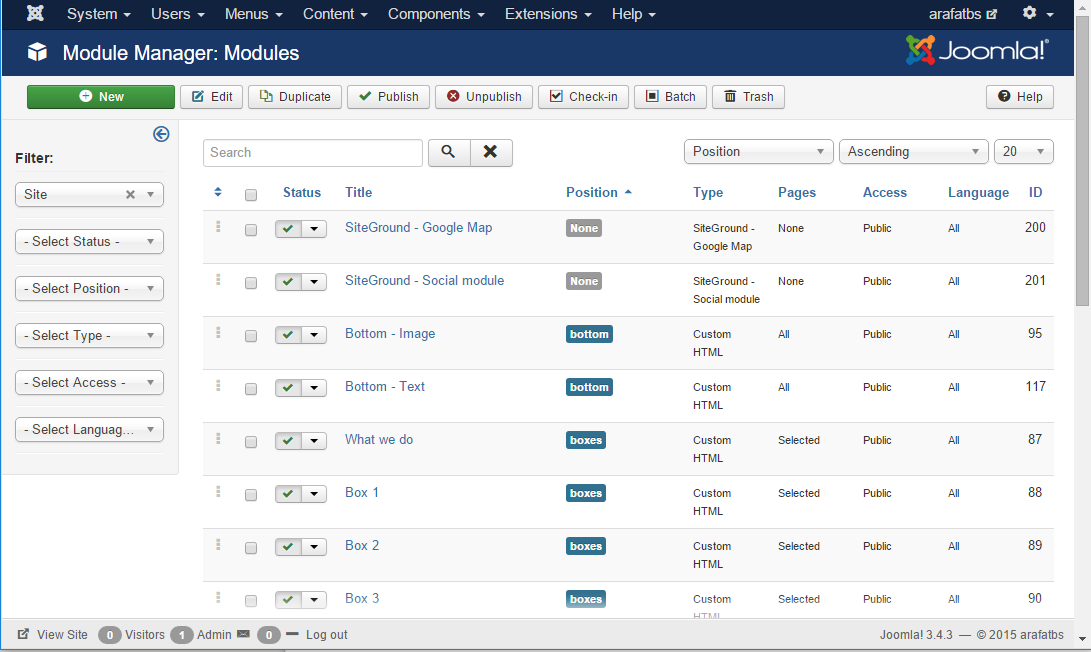
Task: Clear search with the X button
Action: pos(491,152)
